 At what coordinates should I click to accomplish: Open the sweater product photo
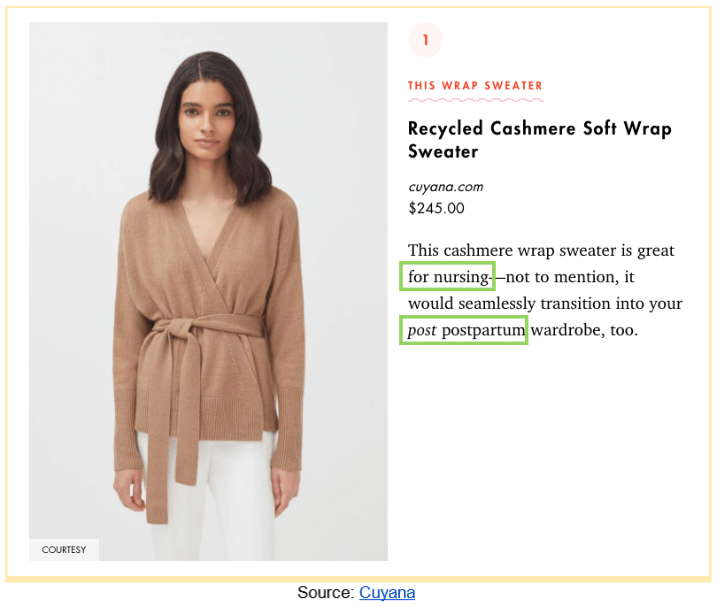click(x=208, y=291)
